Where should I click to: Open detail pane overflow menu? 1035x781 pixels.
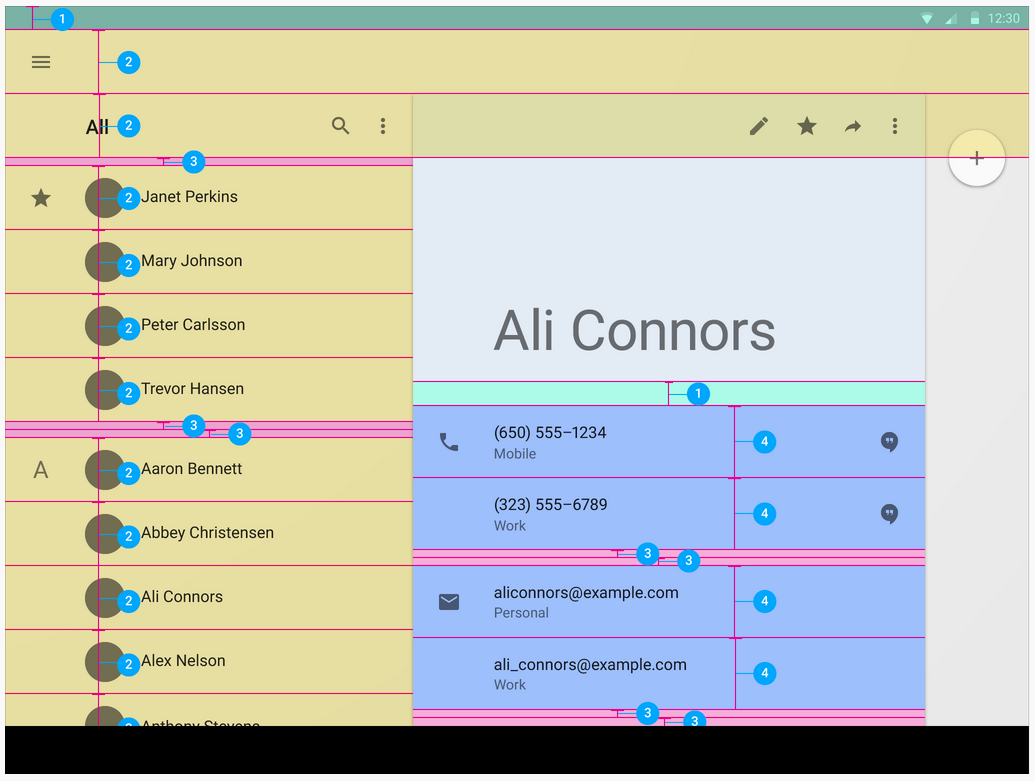coord(895,126)
